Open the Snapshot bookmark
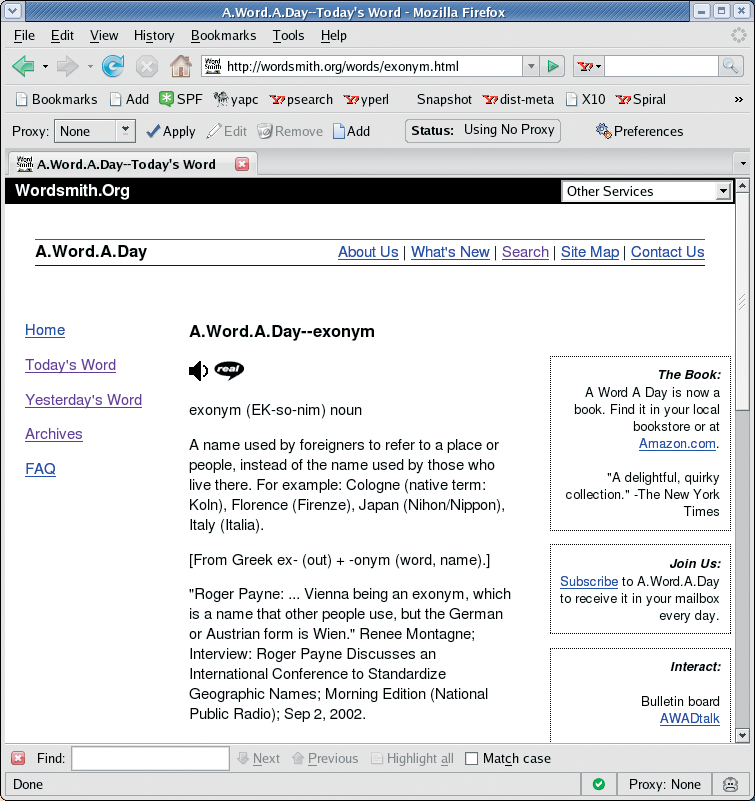The width and height of the screenshot is (755, 801). tap(444, 99)
